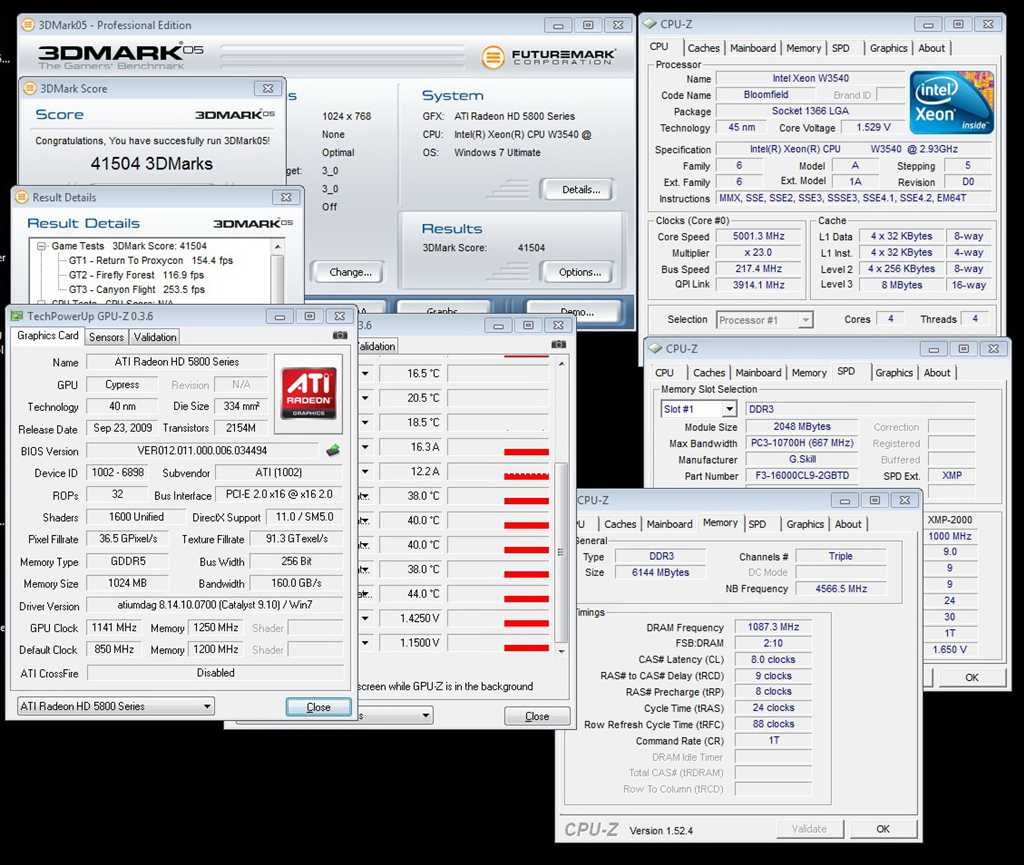1024x865 pixels.
Task: Click the scroll up arrow in the GPU-Z sensors list
Action: click(x=561, y=364)
